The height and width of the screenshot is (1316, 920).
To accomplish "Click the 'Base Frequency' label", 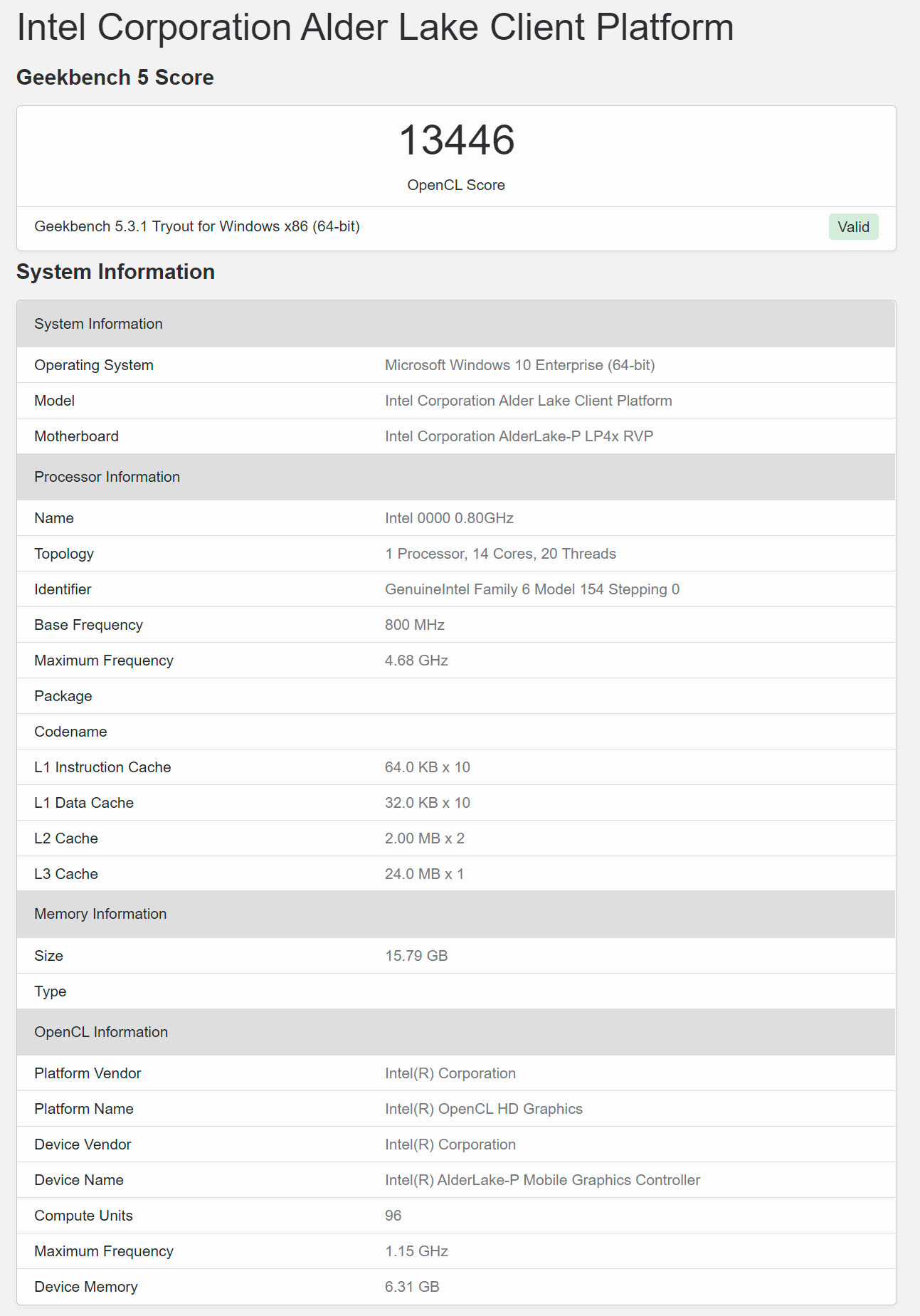I will point(89,625).
